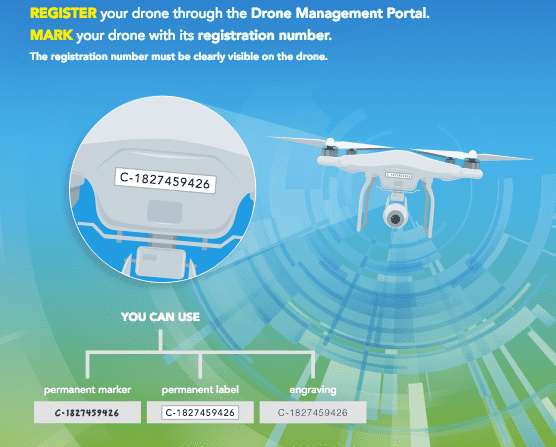The width and height of the screenshot is (556, 447).
Task: Click the engraving caption text
Action: tap(313, 390)
